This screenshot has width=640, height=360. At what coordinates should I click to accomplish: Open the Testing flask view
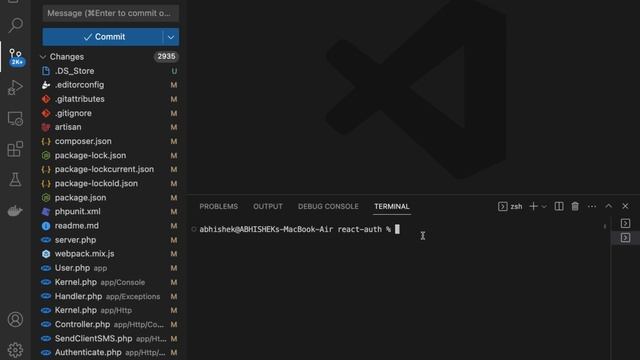click(x=16, y=180)
